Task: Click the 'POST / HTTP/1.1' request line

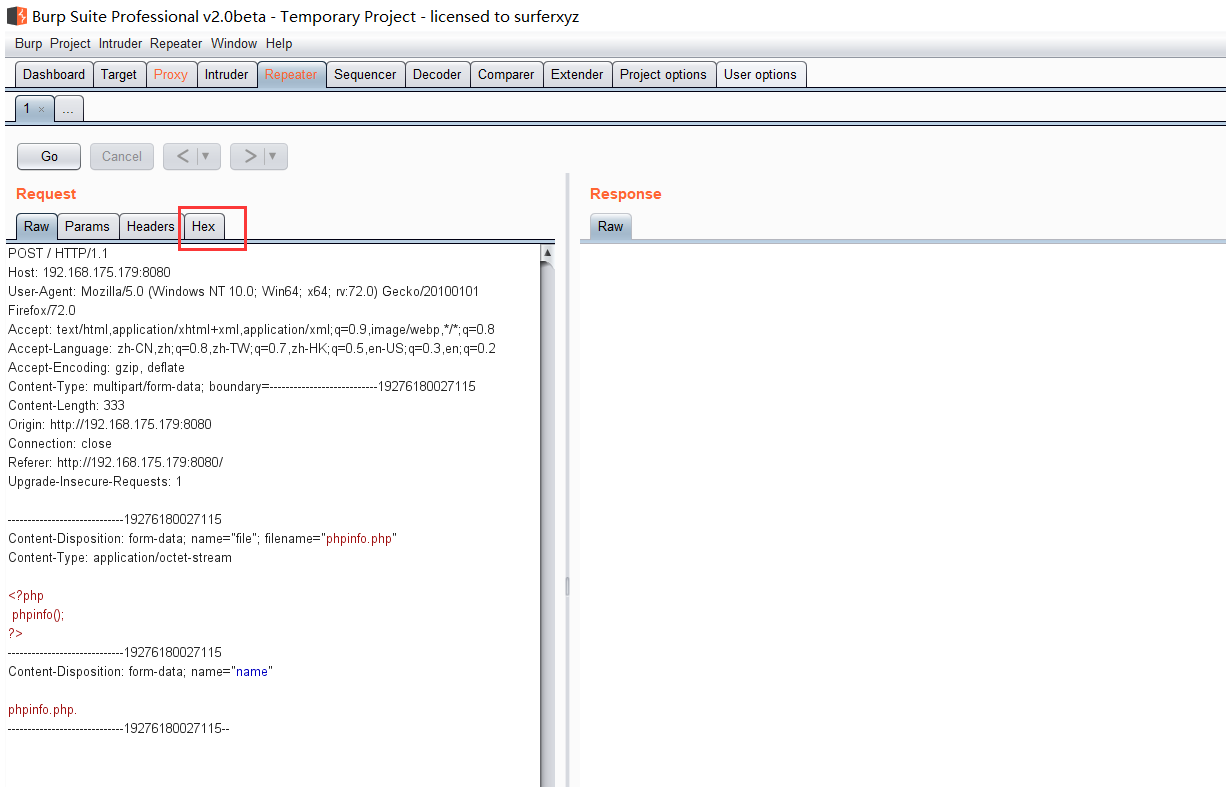Action: click(58, 254)
